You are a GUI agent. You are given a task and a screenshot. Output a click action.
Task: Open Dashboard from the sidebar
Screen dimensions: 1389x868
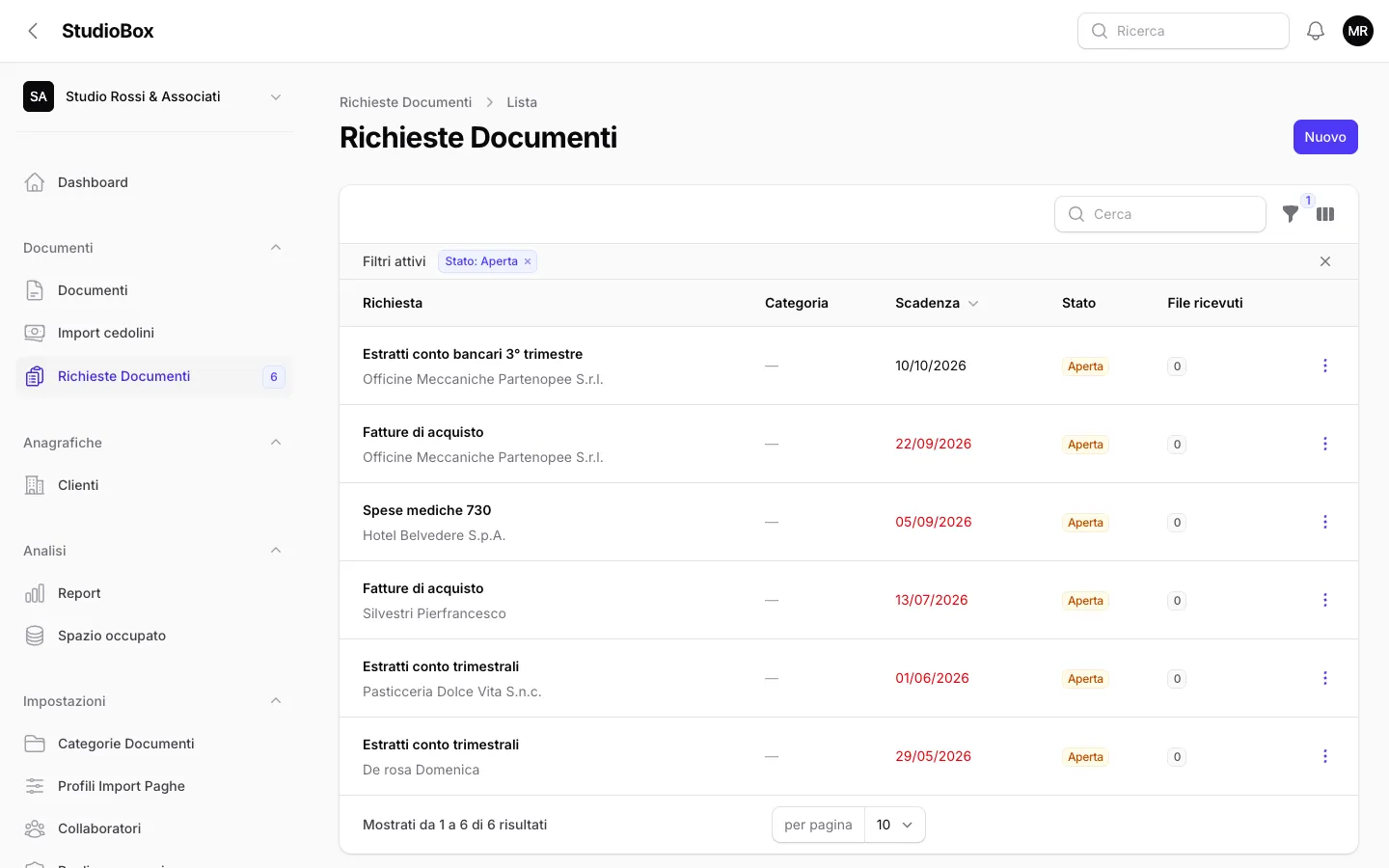[x=154, y=182]
